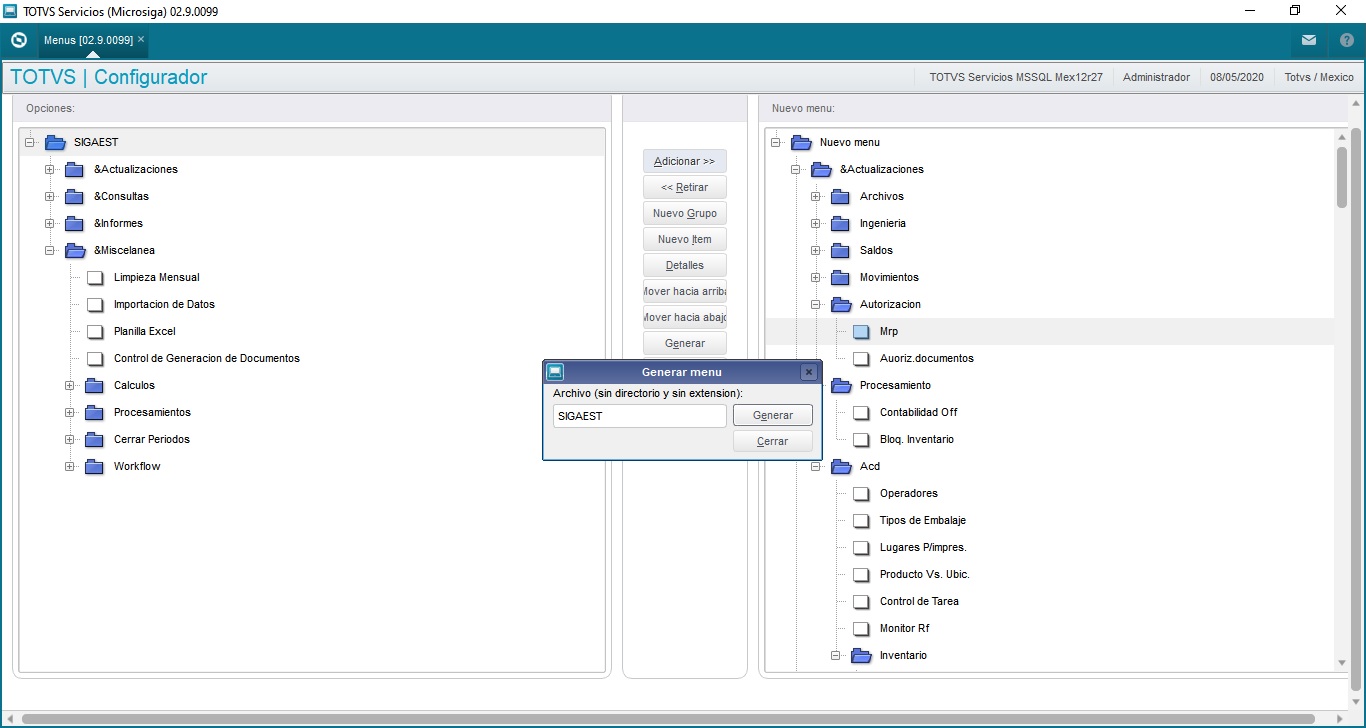This screenshot has height=728, width=1366.
Task: Expand the Calculos subfolder
Action: coord(70,385)
